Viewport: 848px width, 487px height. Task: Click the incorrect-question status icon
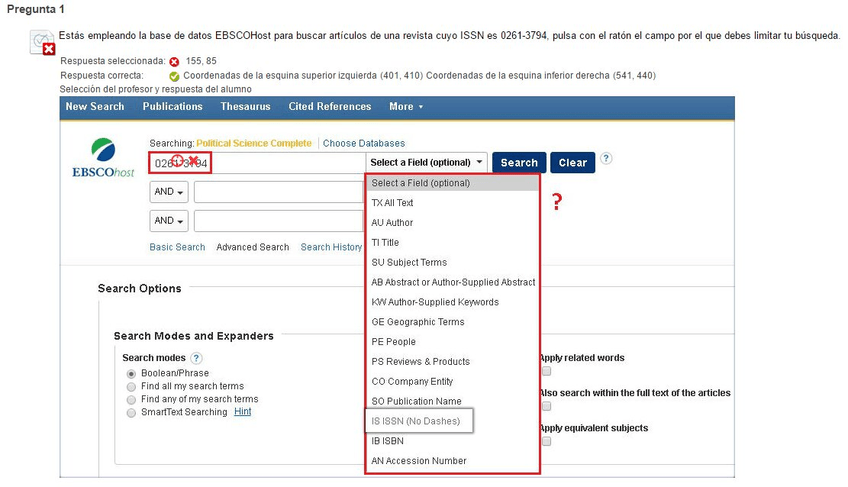[x=42, y=43]
